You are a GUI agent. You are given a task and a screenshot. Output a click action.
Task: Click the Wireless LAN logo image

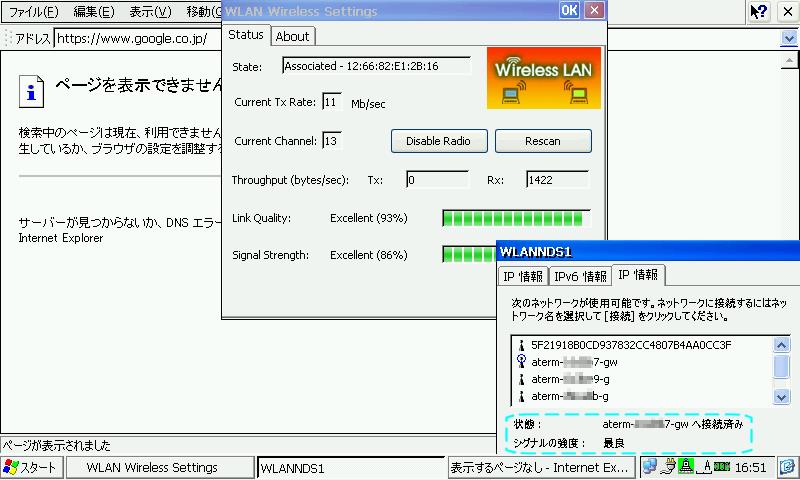544,78
